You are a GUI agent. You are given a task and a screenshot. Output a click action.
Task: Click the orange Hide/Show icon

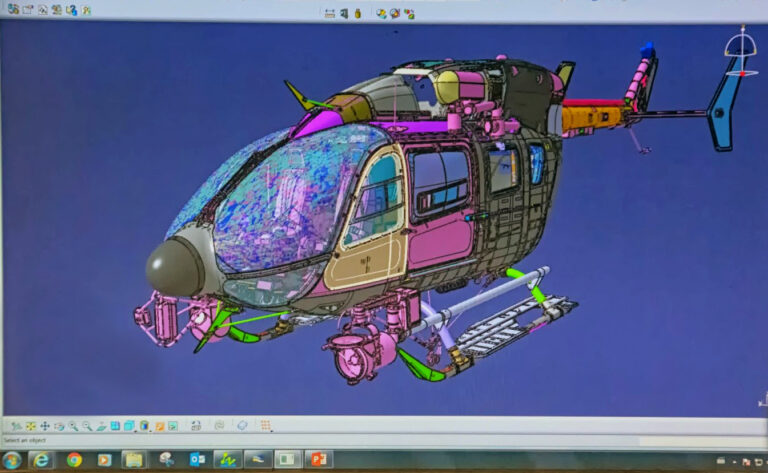(159, 426)
